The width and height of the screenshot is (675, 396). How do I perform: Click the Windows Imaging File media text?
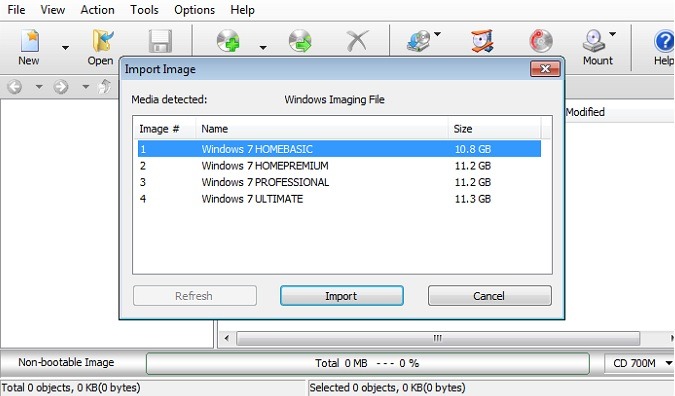(334, 100)
